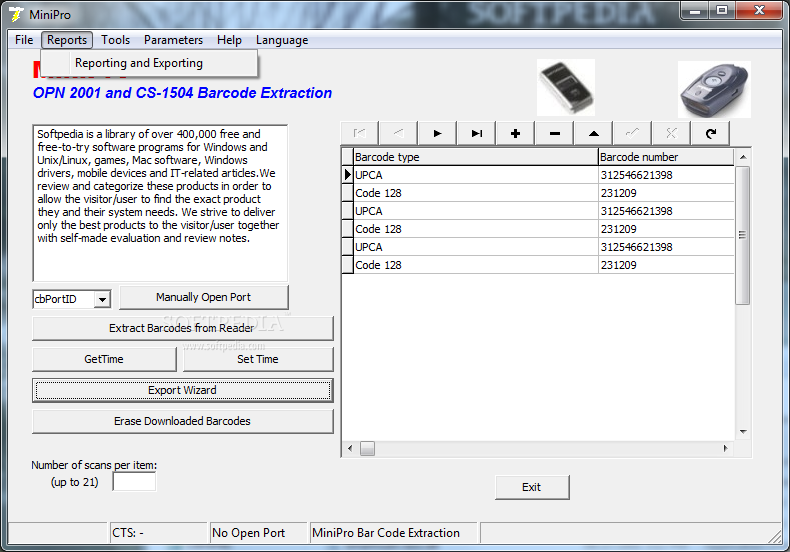Viewport: 790px width, 552px height.
Task: Open the File menu
Action: [24, 40]
